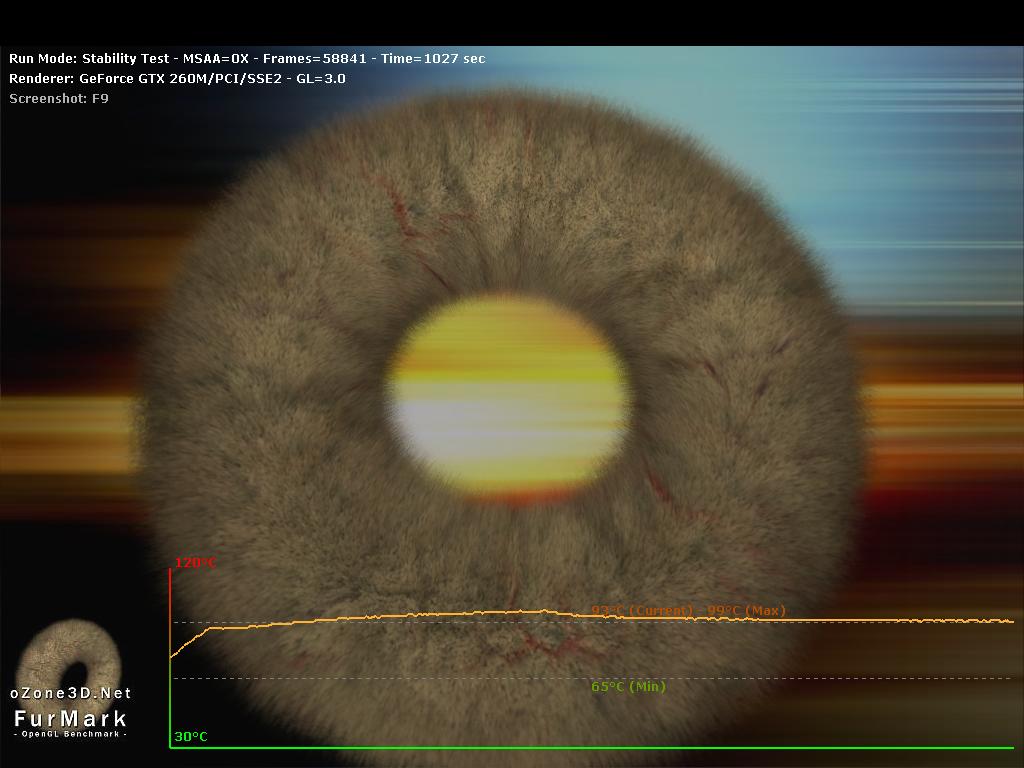Click the red '120°C' graph label
This screenshot has width=1024, height=768.
(195, 563)
